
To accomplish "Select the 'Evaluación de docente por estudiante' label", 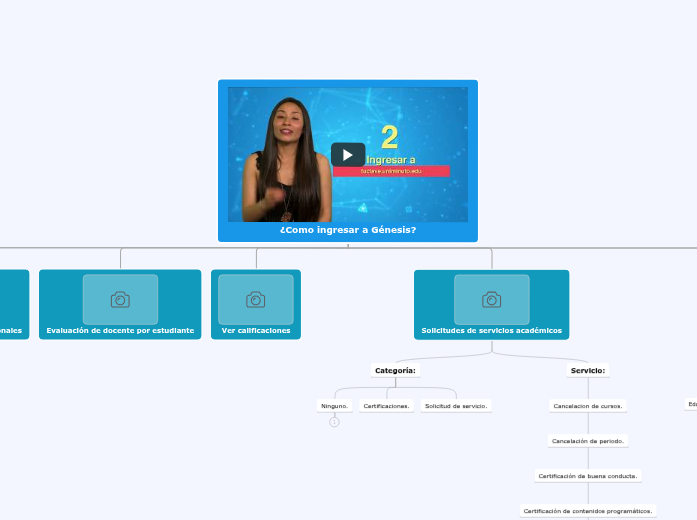I will 120,330.
